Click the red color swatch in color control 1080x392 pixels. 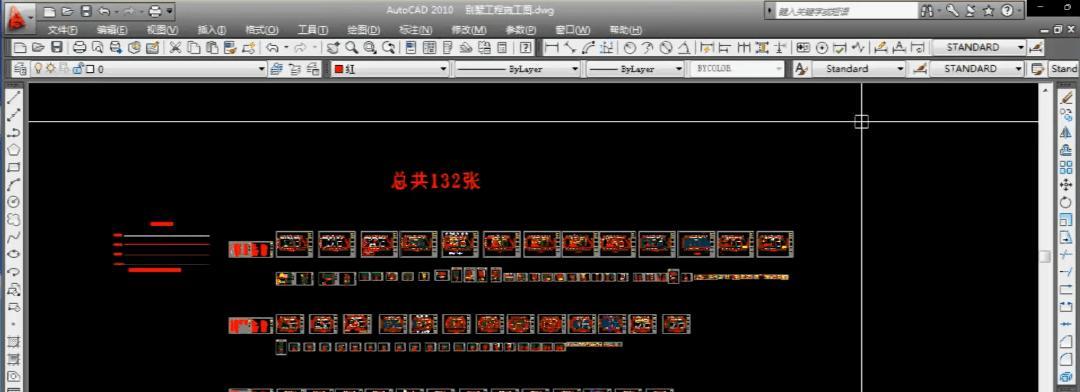tap(339, 69)
